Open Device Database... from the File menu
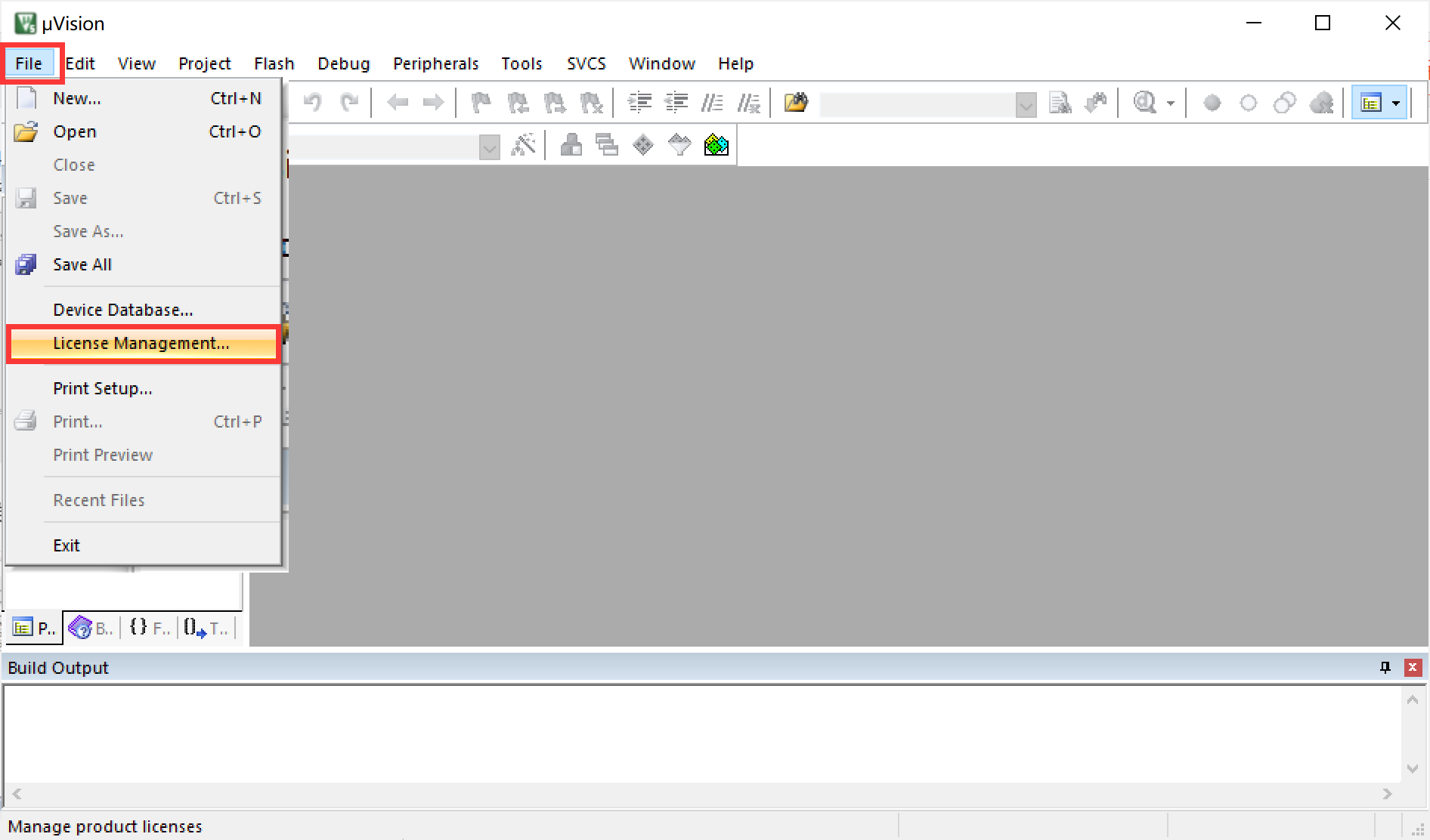The width and height of the screenshot is (1430, 840). 144,310
